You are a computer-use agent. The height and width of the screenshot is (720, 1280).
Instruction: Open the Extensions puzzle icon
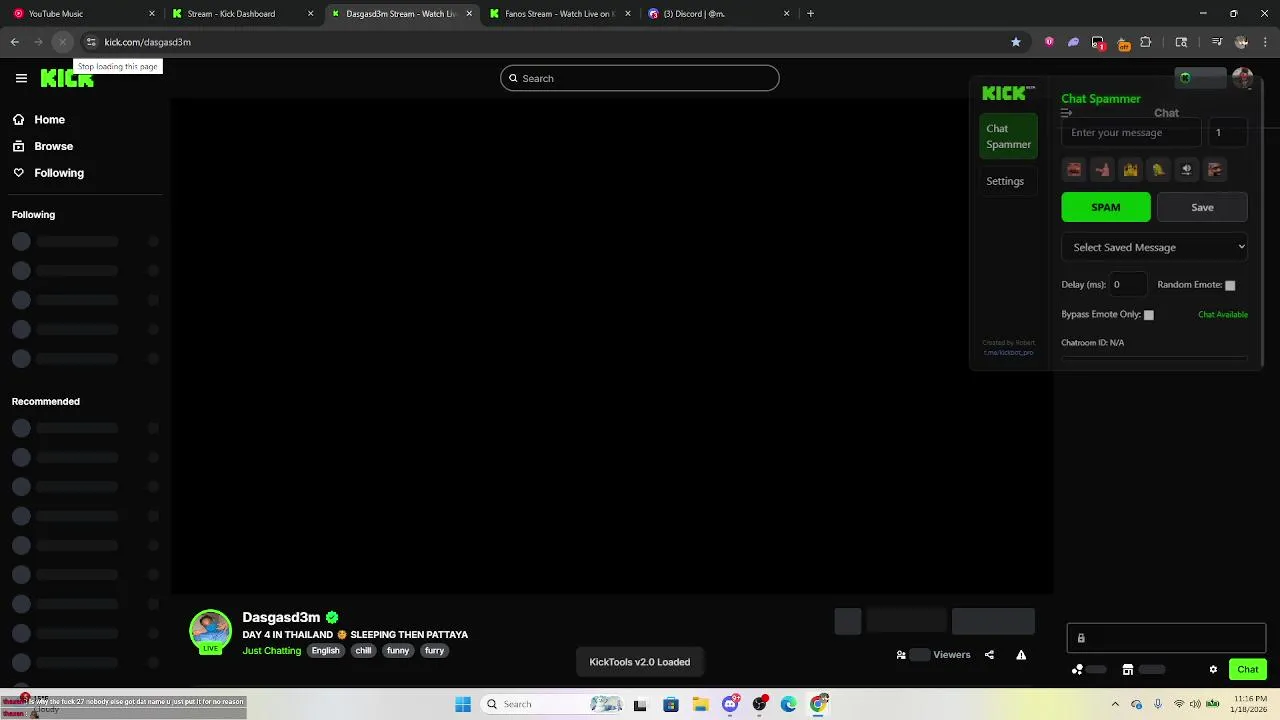pyautogui.click(x=1146, y=42)
